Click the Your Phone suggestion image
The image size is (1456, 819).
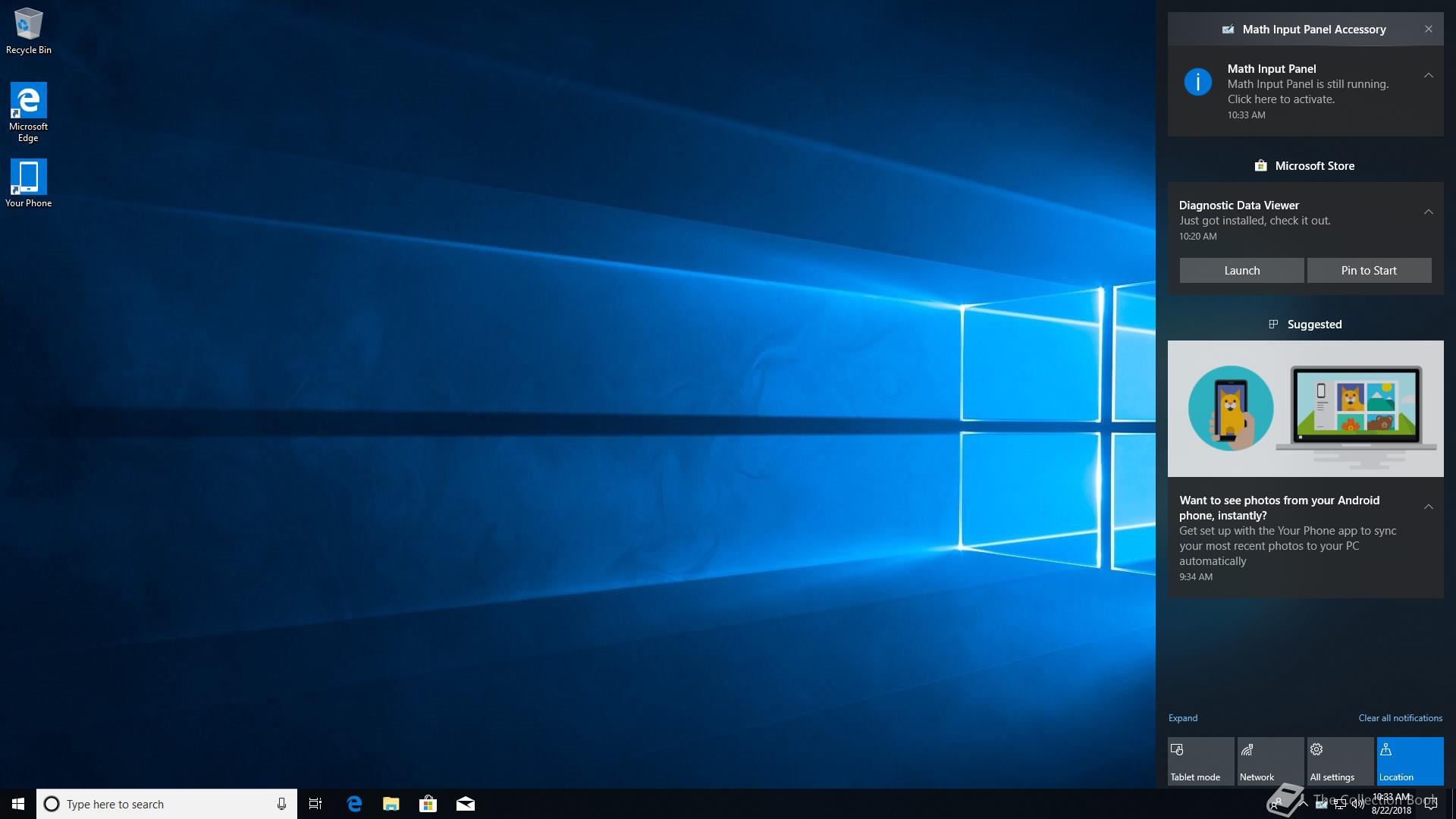[x=1305, y=409]
